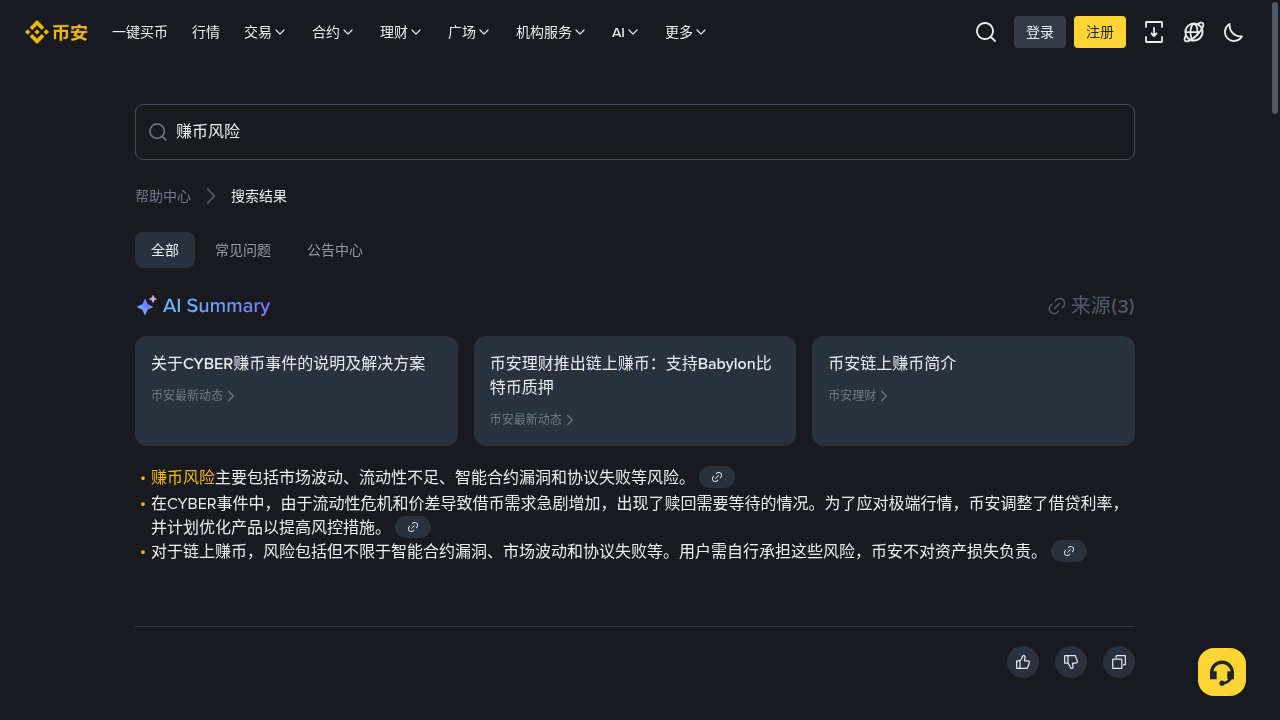
Task: Expand the AI dropdown menu
Action: click(625, 32)
